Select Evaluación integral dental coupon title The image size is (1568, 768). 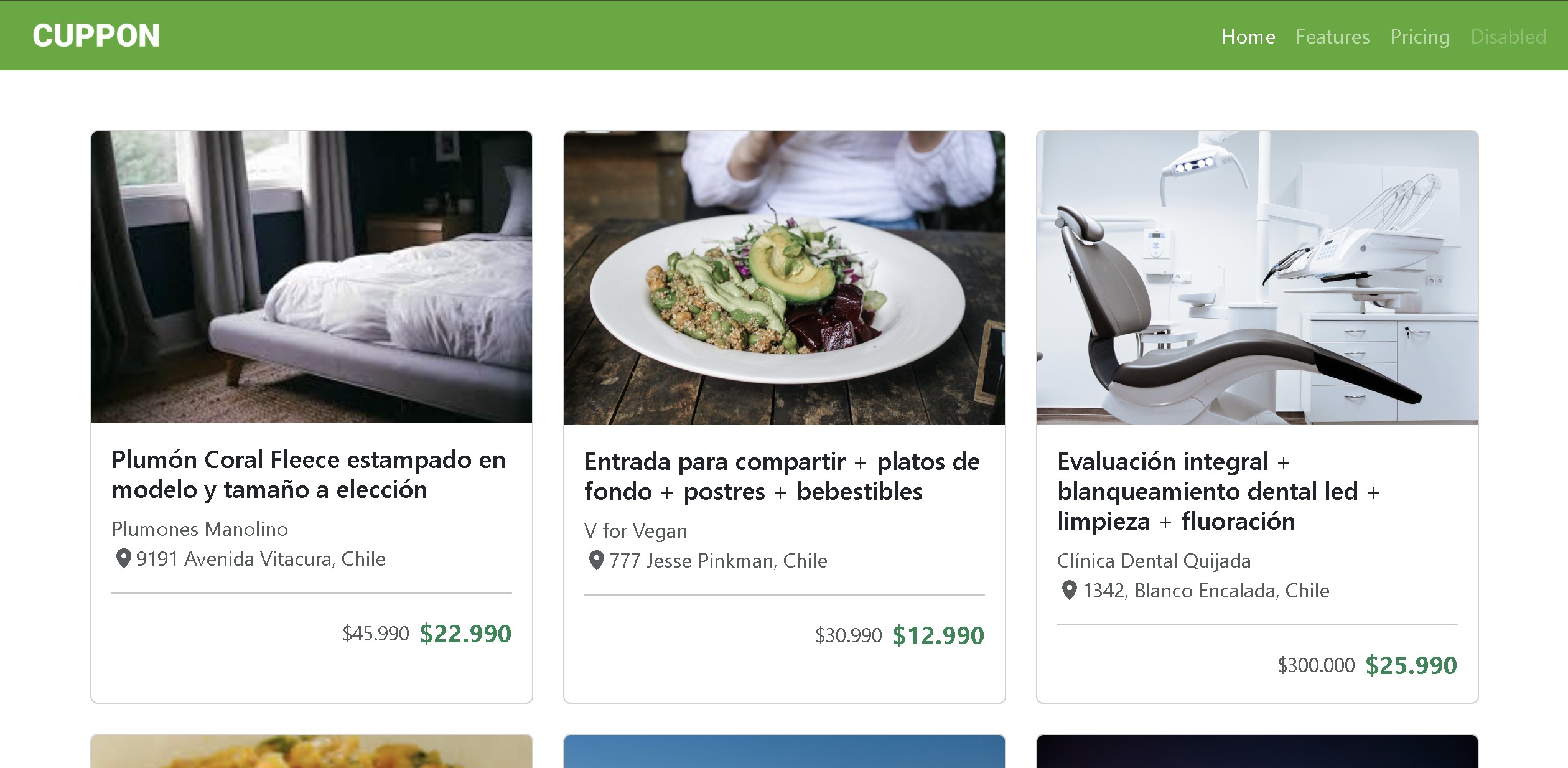pyautogui.click(x=1218, y=491)
